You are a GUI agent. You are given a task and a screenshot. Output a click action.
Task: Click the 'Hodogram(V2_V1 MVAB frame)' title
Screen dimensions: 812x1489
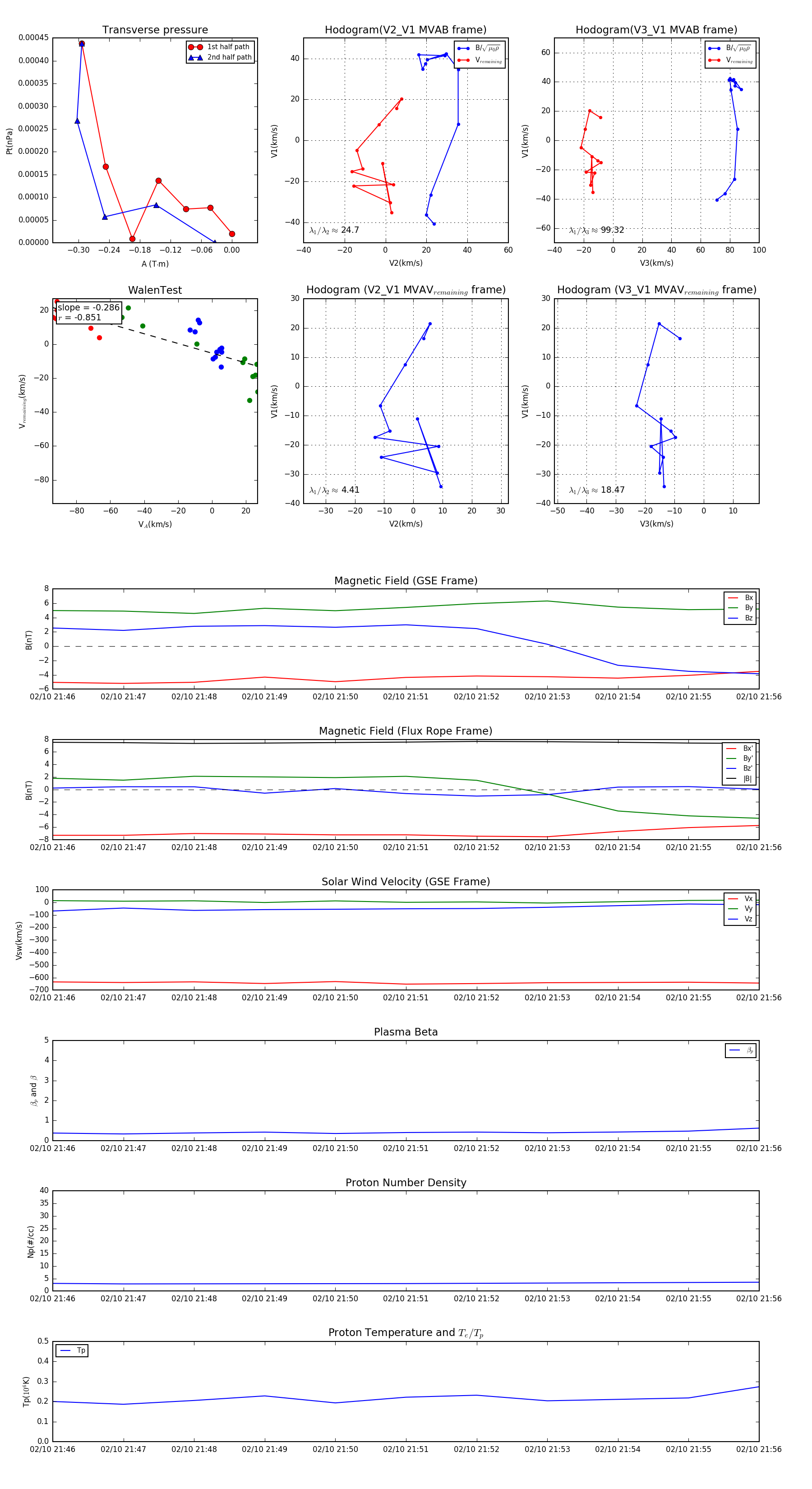coord(406,30)
